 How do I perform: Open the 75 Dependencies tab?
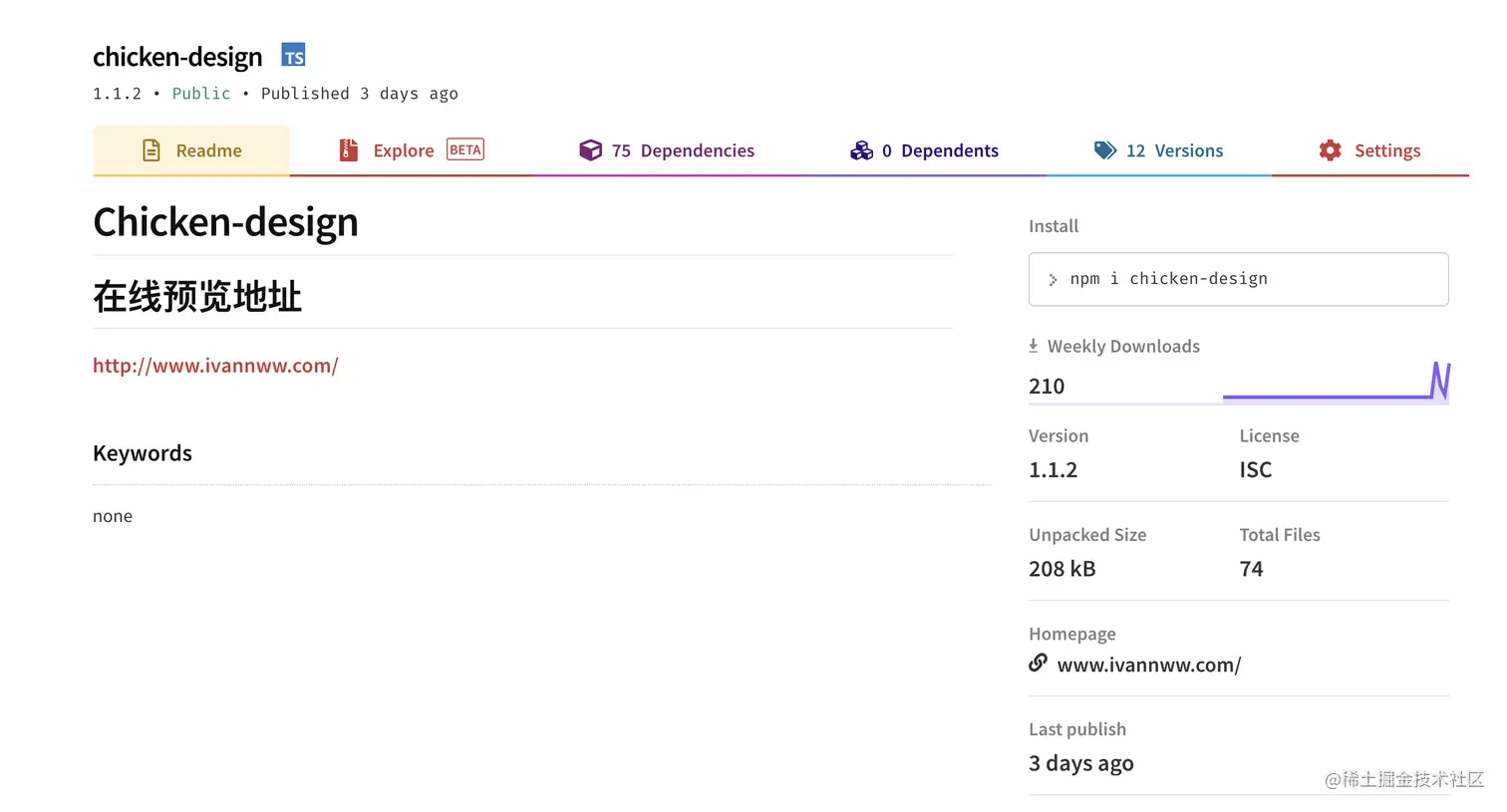[667, 150]
